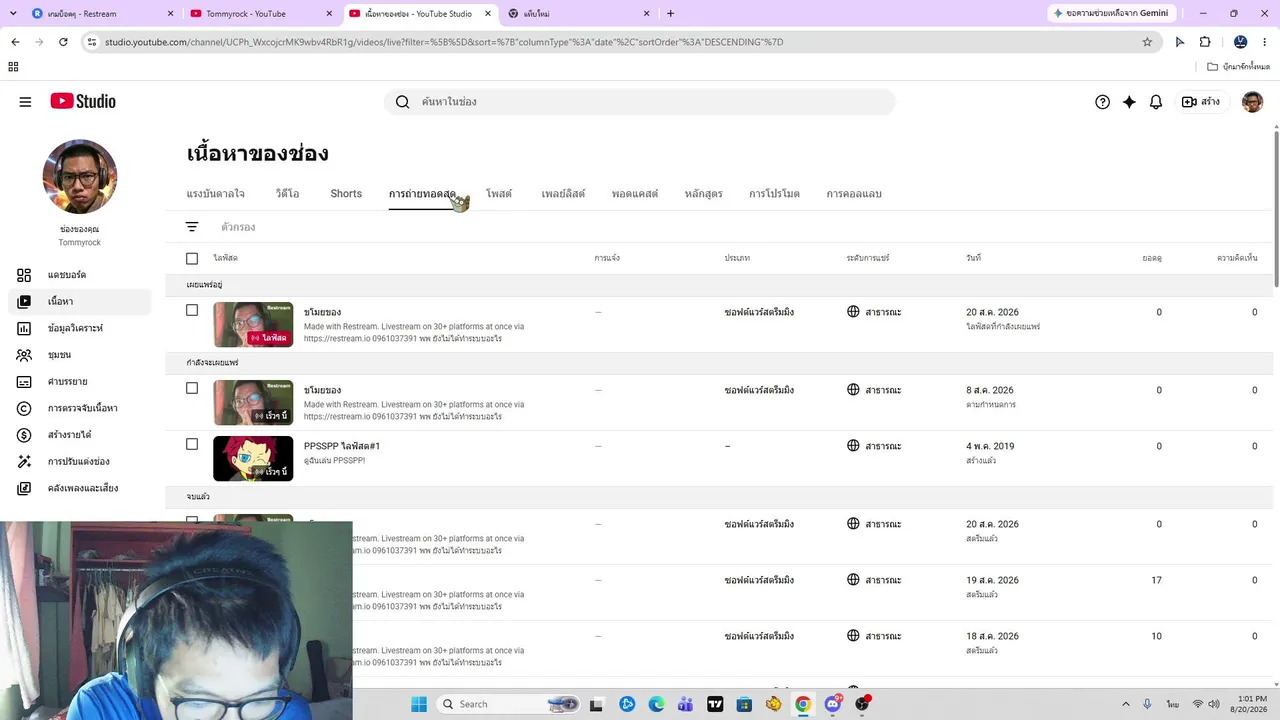Click the YouTube Studio logo

click(83, 101)
